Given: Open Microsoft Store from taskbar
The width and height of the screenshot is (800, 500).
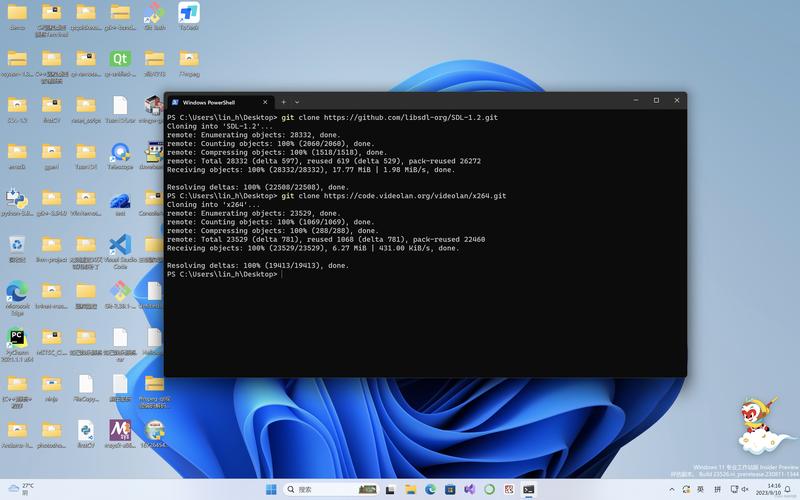Looking at the screenshot, I should point(450,489).
